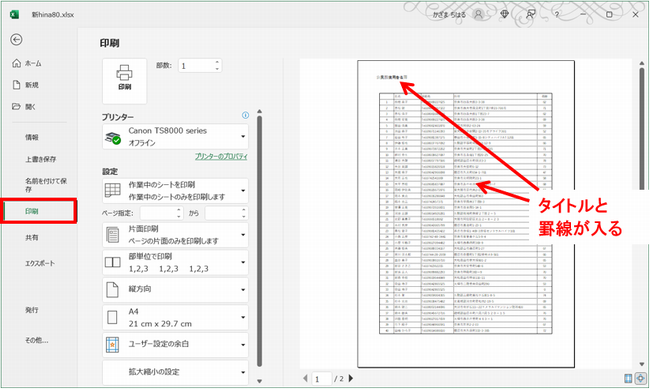Image resolution: width=650 pixels, height=389 pixels.
Task: Click the file name 新hina80.xlsx
Action: [53, 15]
